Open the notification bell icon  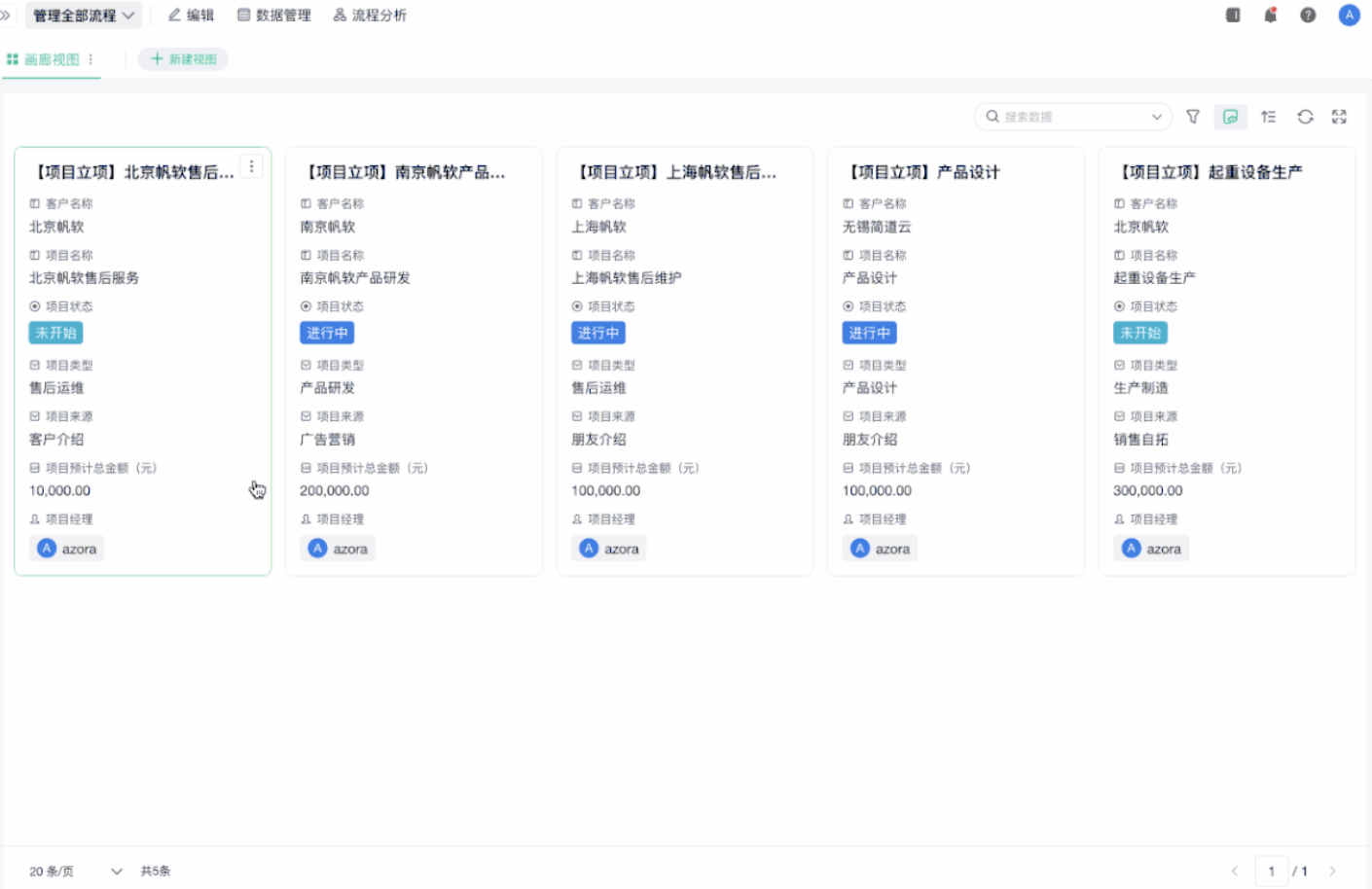1270,16
